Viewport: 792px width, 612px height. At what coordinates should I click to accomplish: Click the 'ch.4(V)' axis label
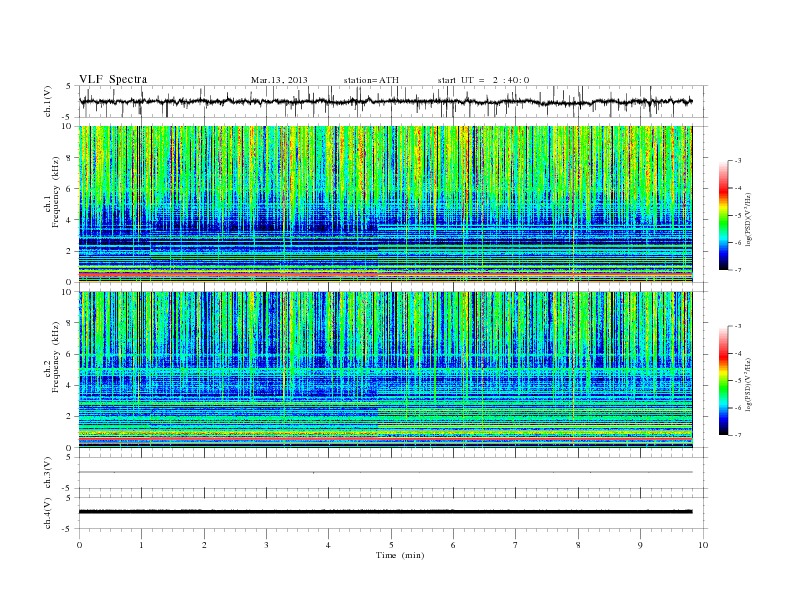pos(48,513)
